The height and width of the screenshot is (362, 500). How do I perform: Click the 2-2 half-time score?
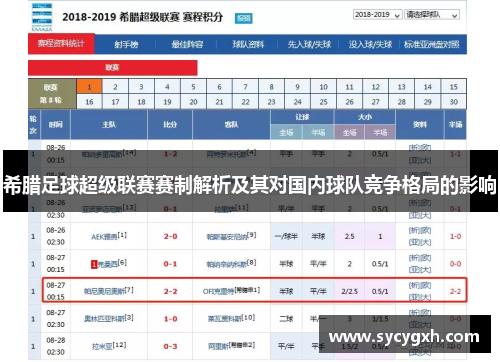point(455,291)
